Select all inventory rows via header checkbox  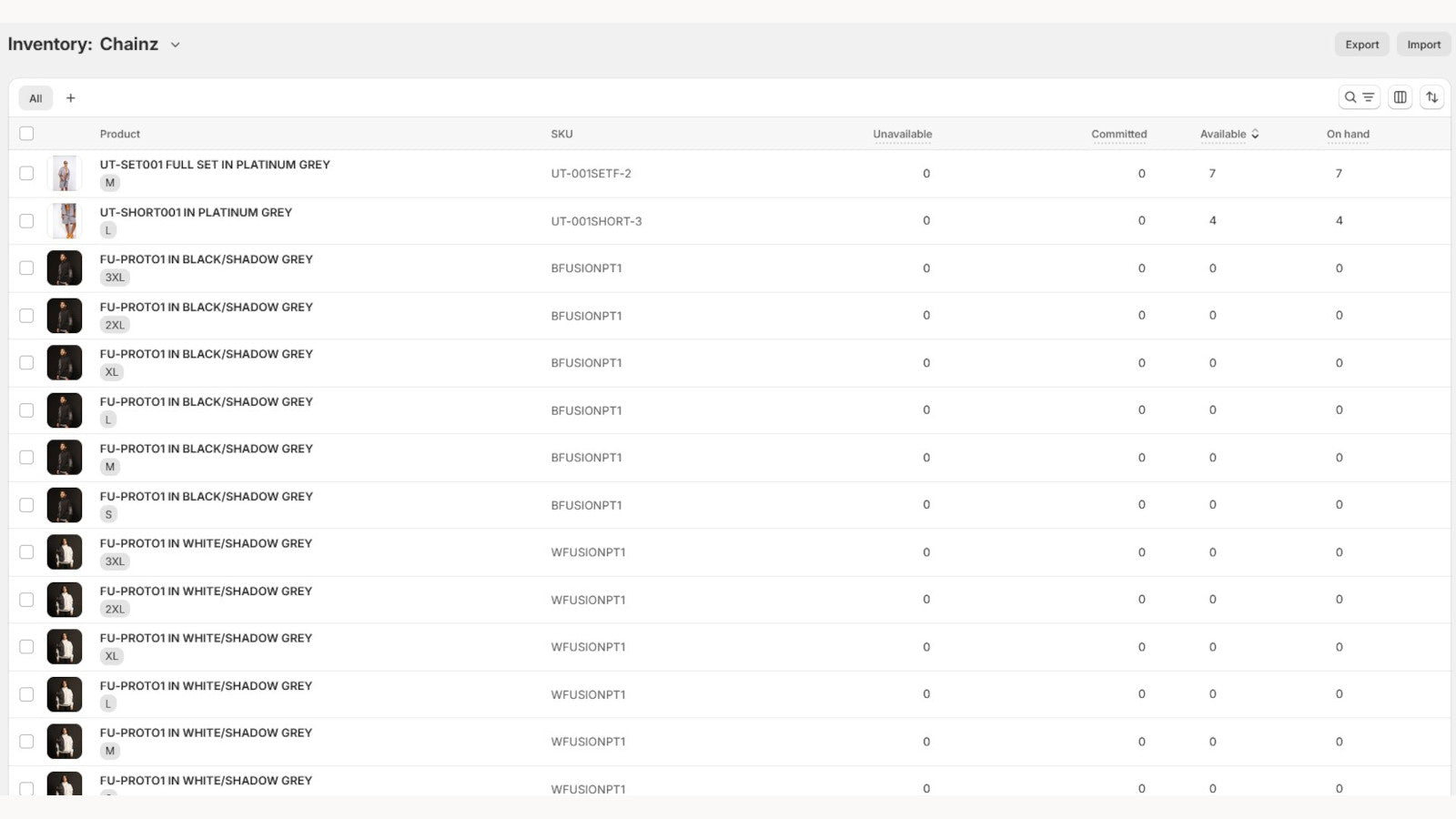(x=26, y=133)
